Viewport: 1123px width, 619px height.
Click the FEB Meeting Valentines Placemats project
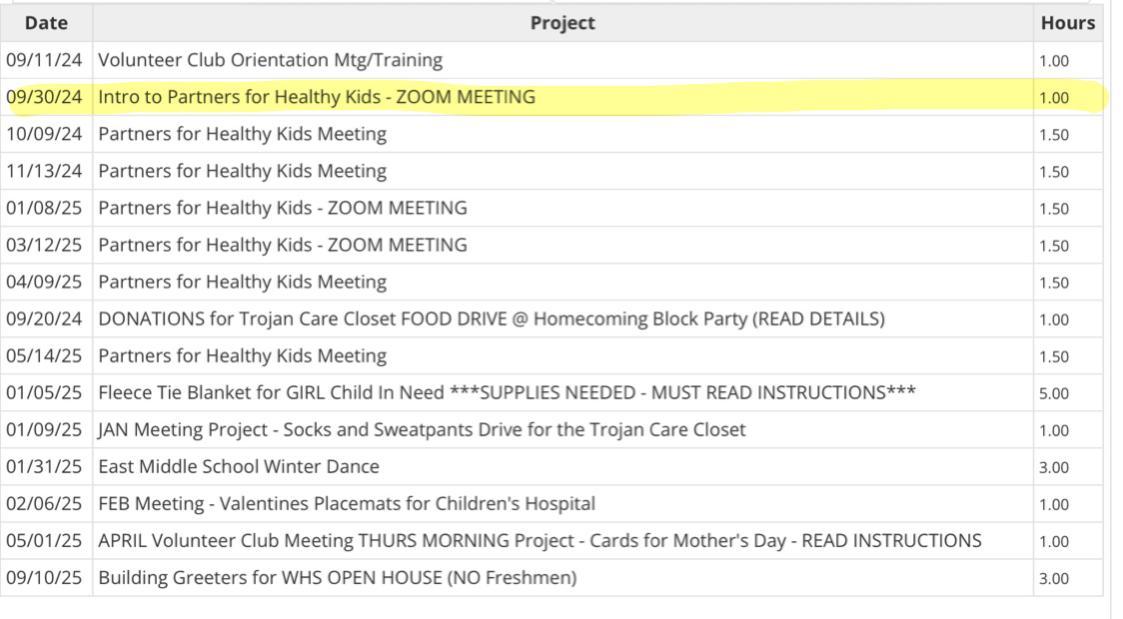point(346,504)
